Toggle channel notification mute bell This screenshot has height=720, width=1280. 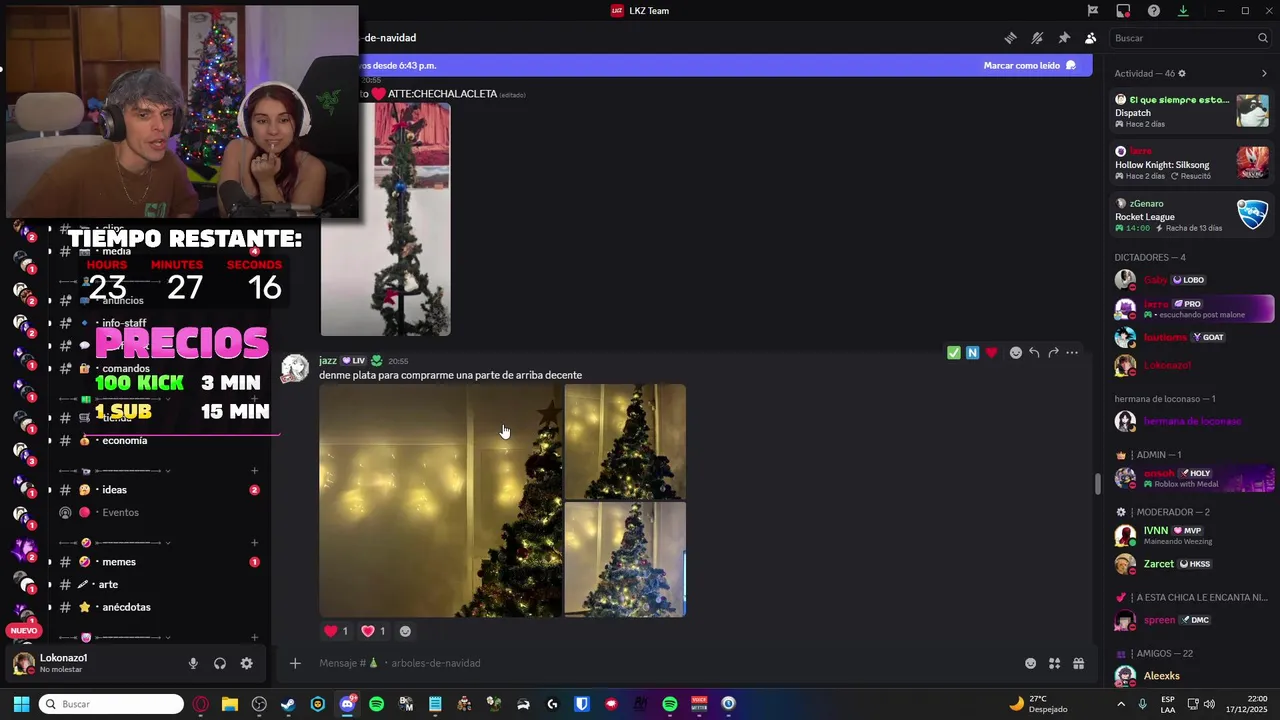tap(1037, 38)
